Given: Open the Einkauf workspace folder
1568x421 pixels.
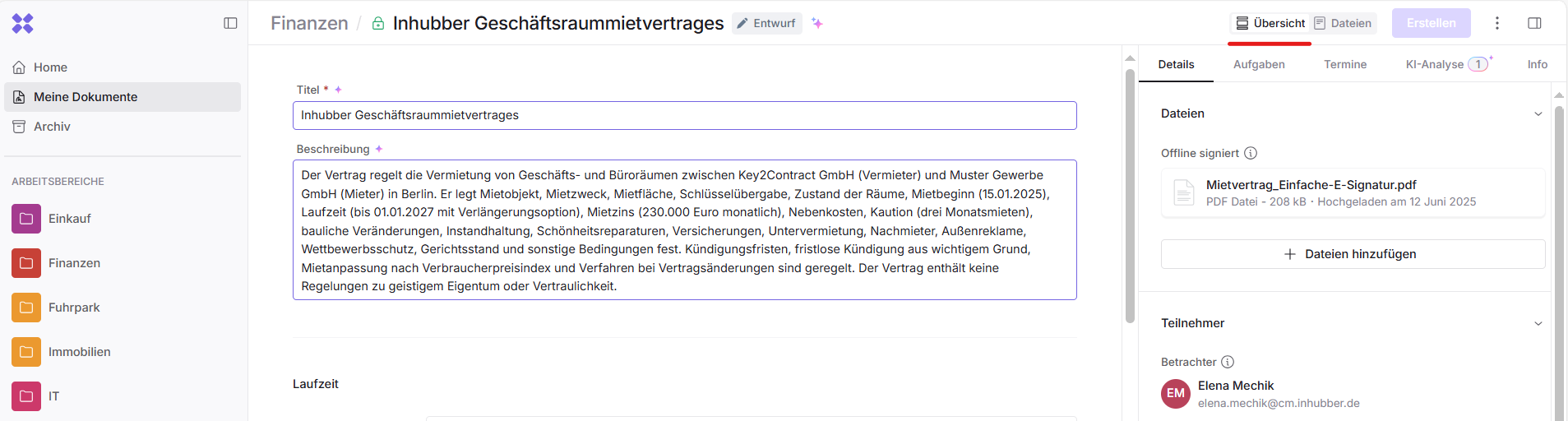Looking at the screenshot, I should [69, 219].
